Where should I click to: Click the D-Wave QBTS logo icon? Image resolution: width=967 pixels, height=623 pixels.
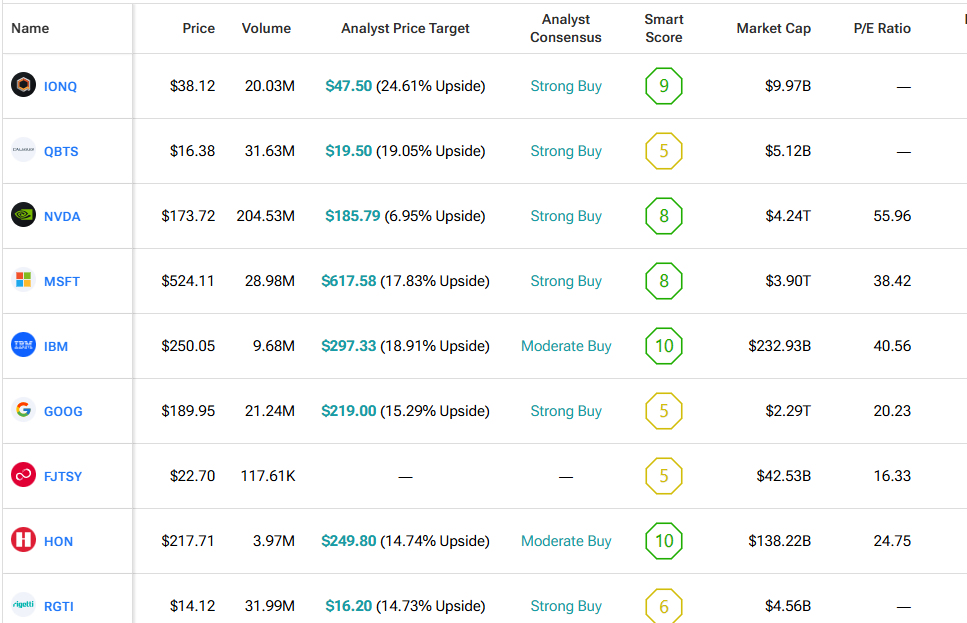[23, 151]
